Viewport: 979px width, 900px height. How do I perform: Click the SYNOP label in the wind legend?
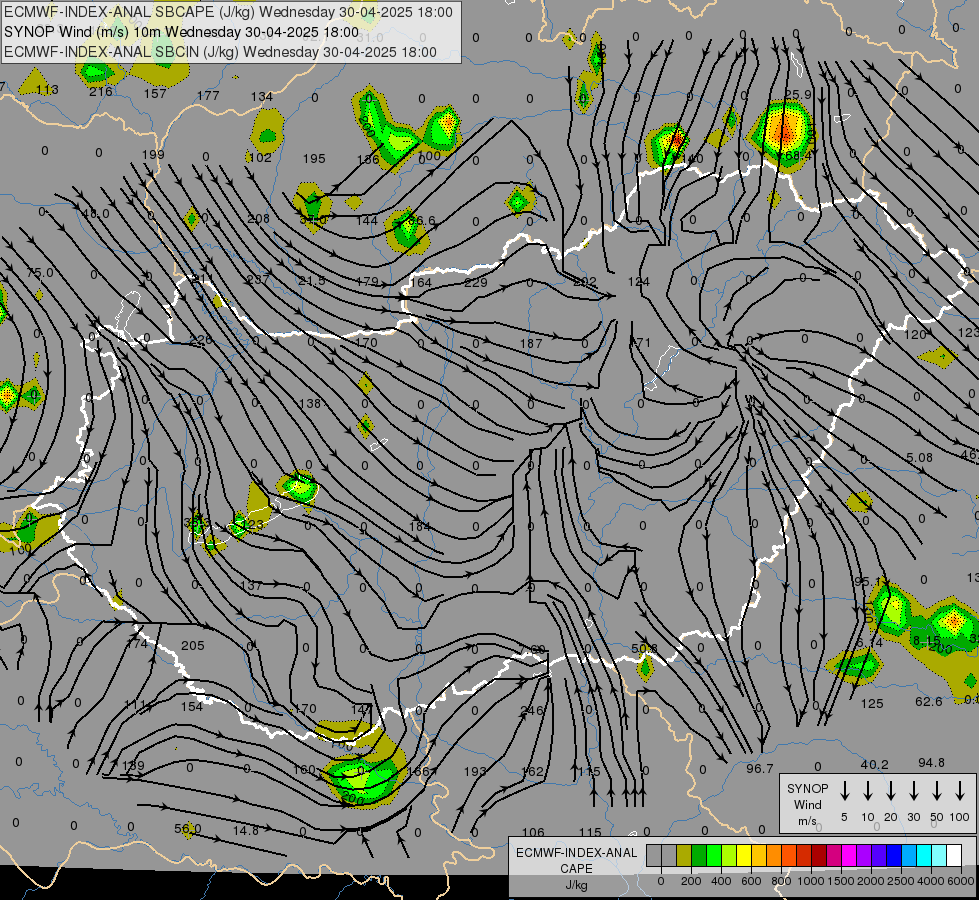point(807,788)
